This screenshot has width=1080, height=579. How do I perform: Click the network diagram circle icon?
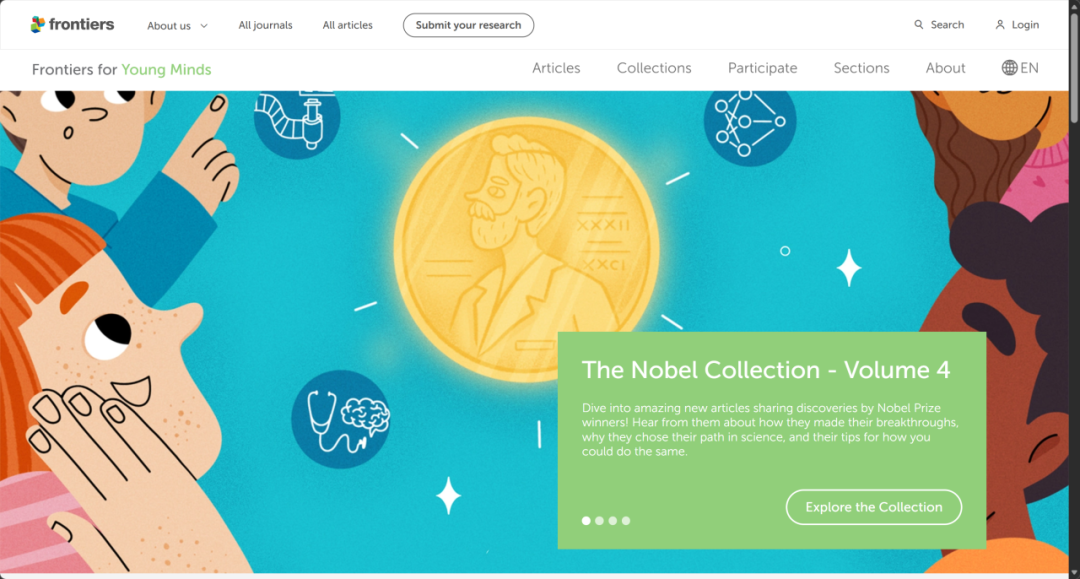[749, 122]
